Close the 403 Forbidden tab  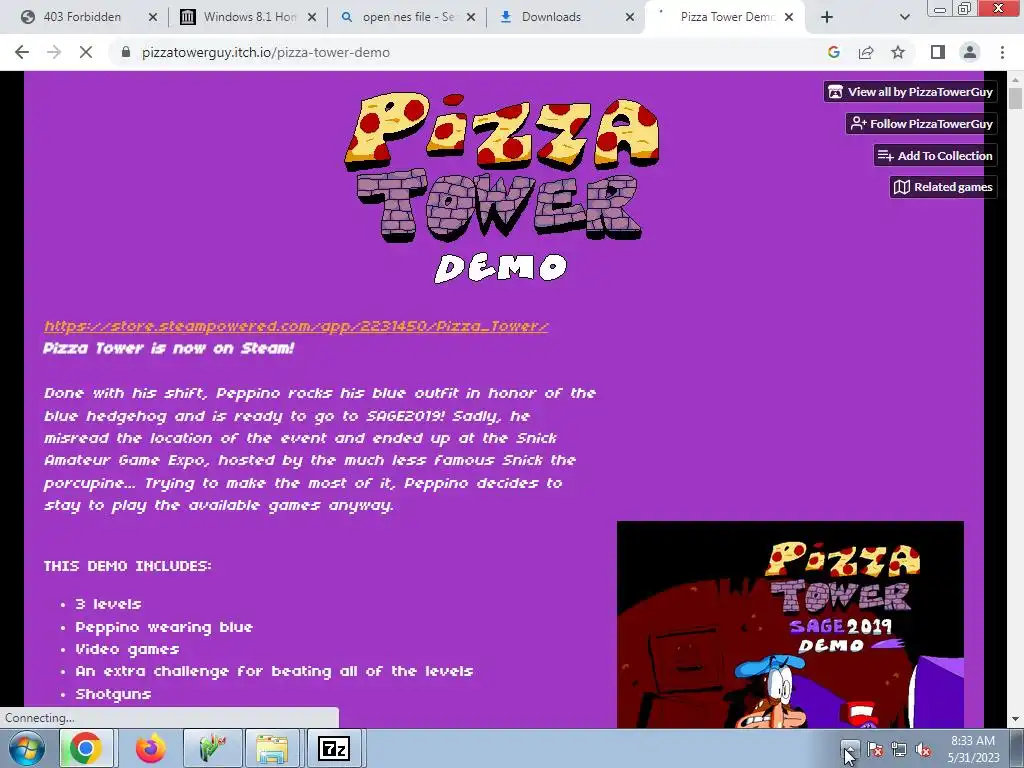click(153, 17)
